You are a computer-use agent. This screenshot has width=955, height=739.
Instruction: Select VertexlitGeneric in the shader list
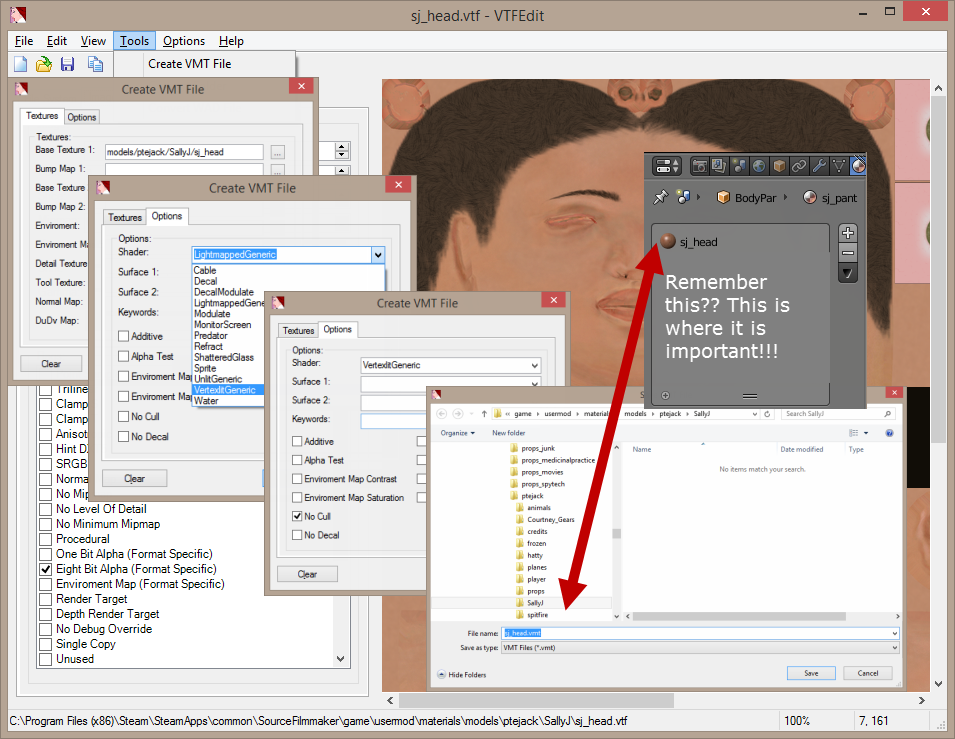[228, 390]
